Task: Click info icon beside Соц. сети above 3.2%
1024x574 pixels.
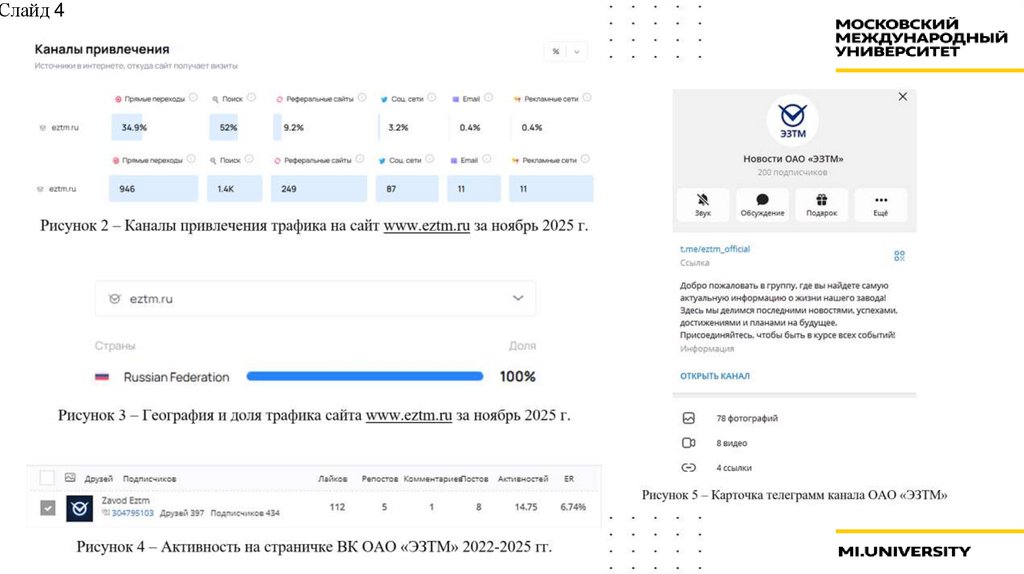Action: (x=432, y=98)
